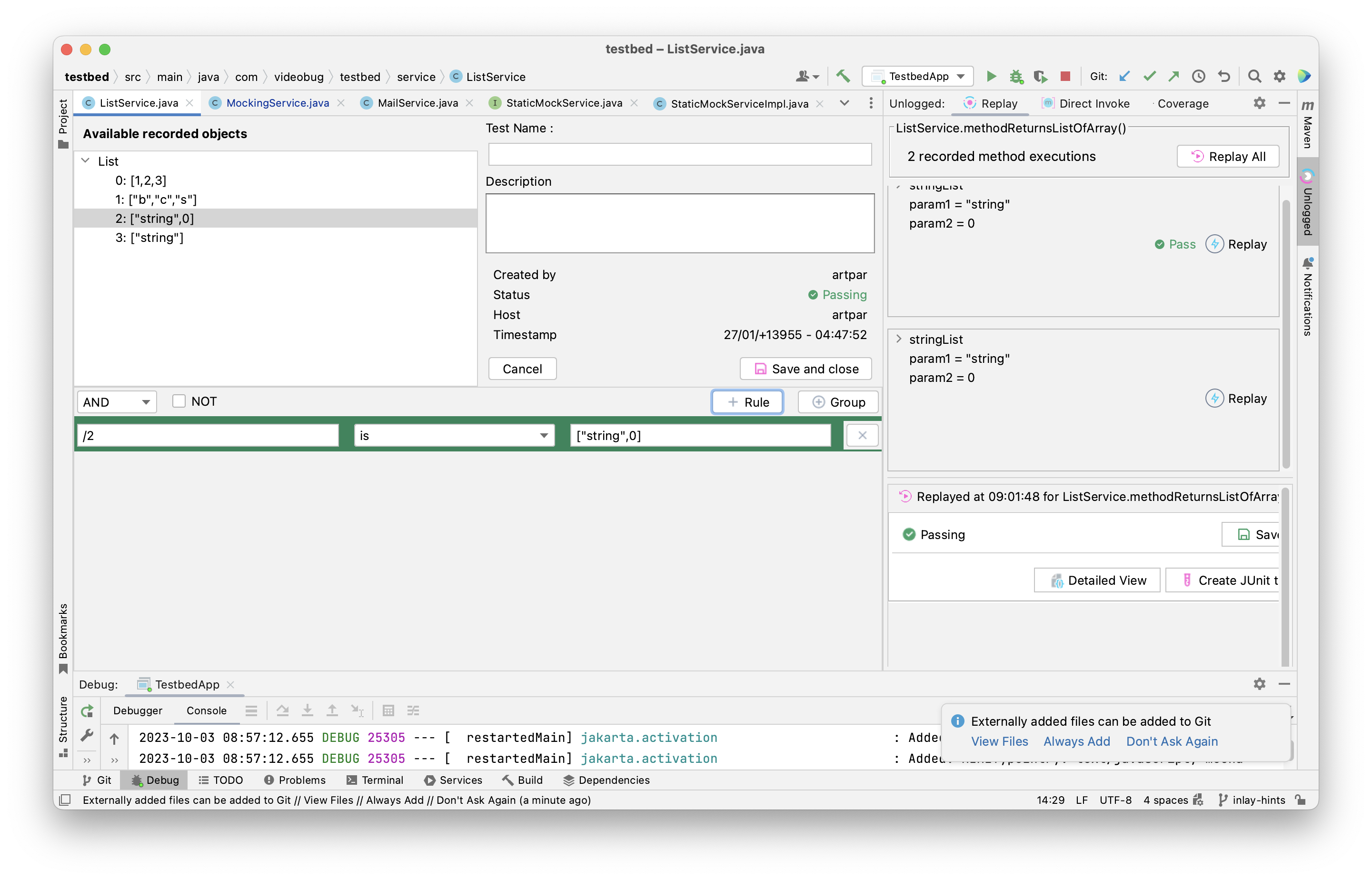Click the Git rollback arrow icon
The width and height of the screenshot is (1372, 880).
click(x=1223, y=76)
